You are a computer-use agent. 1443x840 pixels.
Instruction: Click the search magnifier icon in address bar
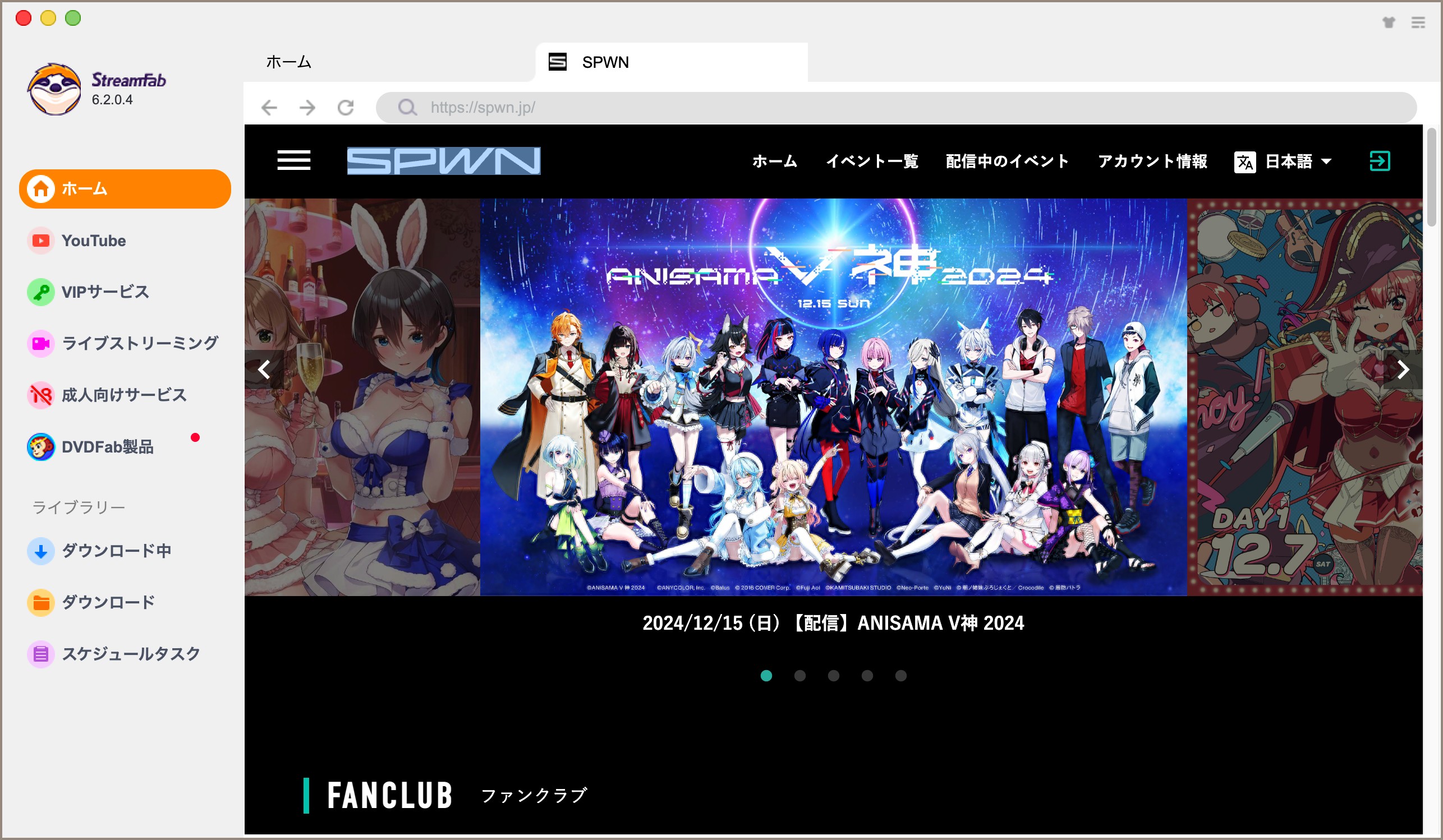coord(407,108)
